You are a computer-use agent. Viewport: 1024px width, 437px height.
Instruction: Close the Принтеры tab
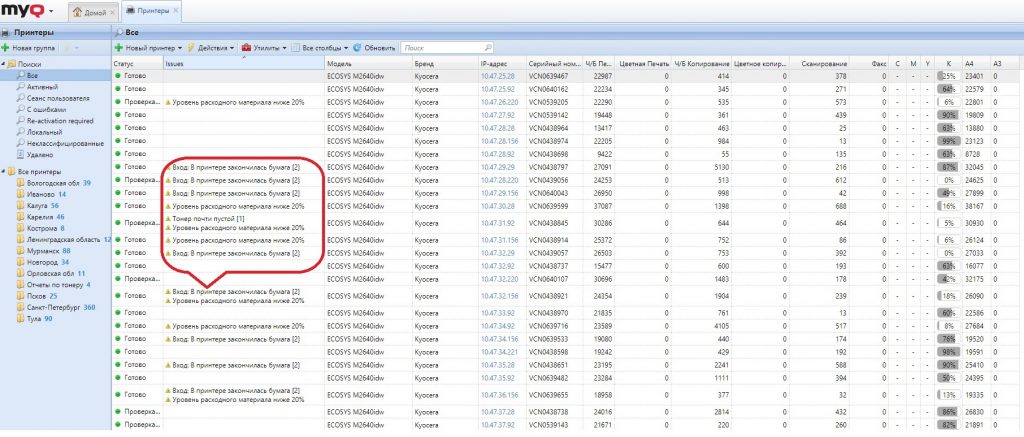point(176,11)
